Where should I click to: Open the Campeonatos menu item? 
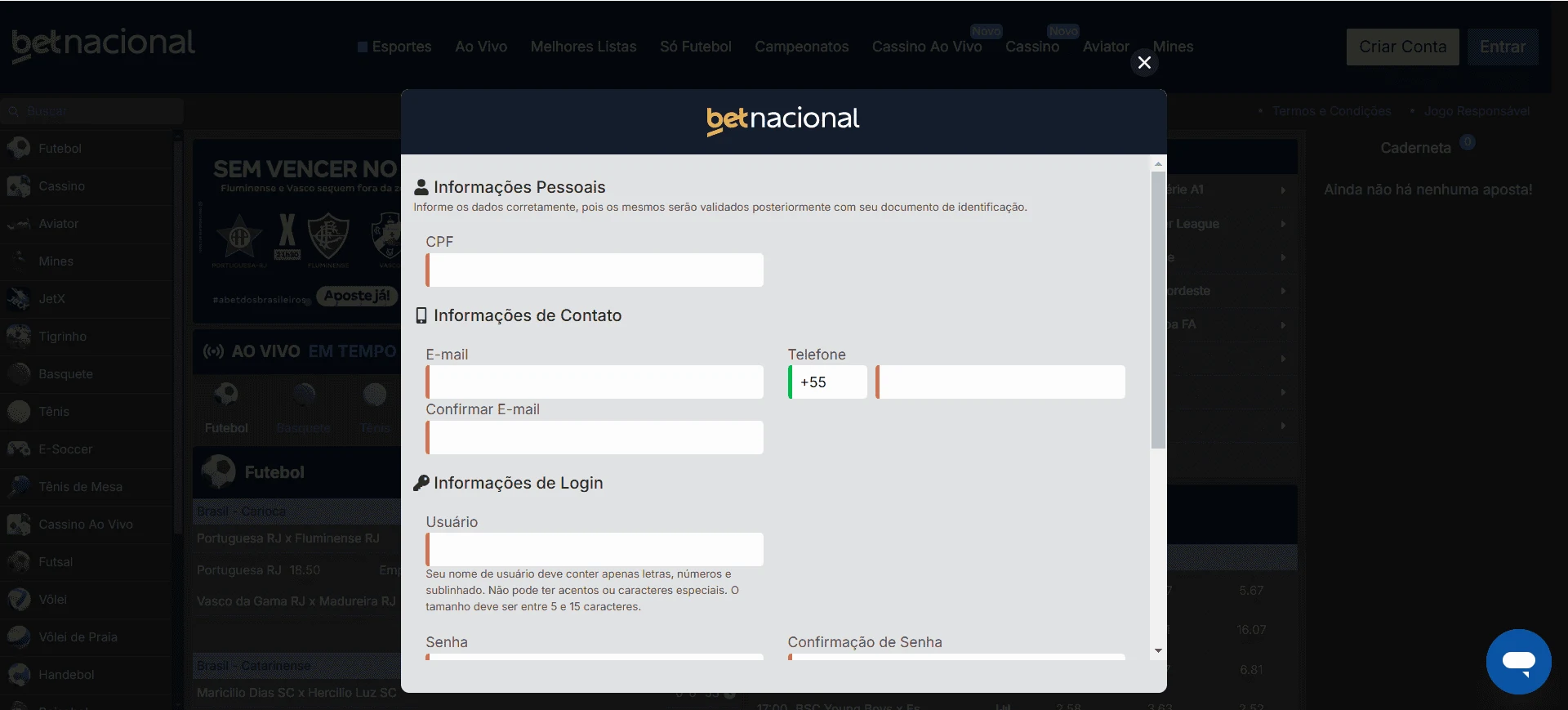[801, 47]
